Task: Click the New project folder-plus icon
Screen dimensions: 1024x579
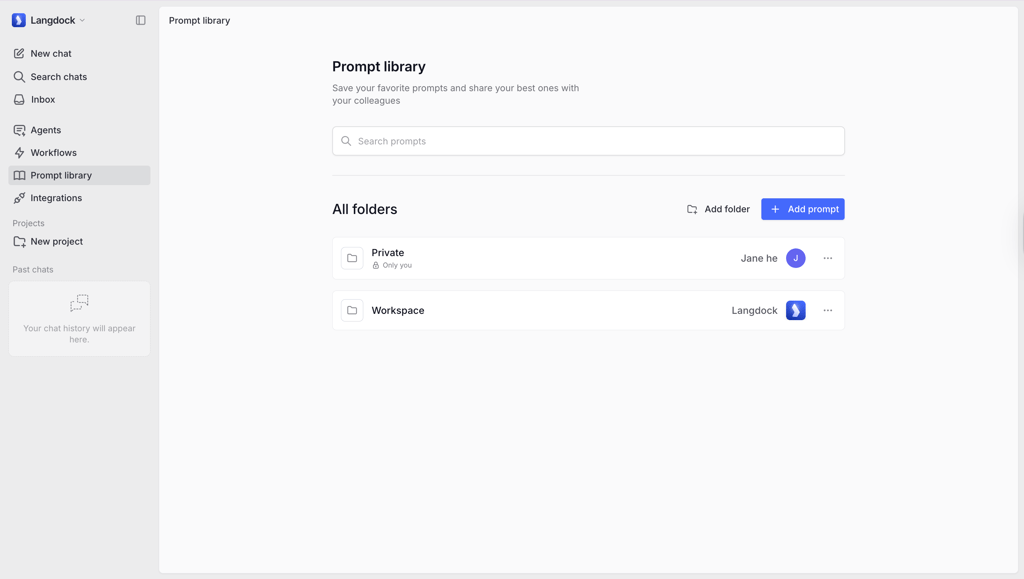Action: pos(19,242)
